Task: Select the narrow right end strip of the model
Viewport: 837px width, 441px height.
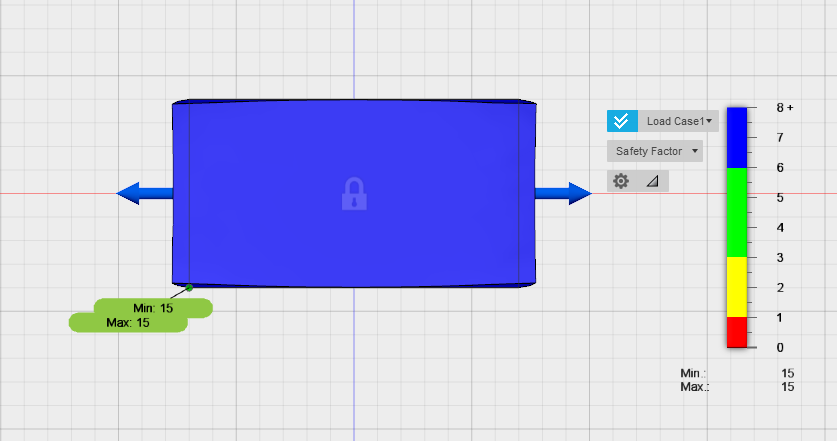Action: click(527, 193)
